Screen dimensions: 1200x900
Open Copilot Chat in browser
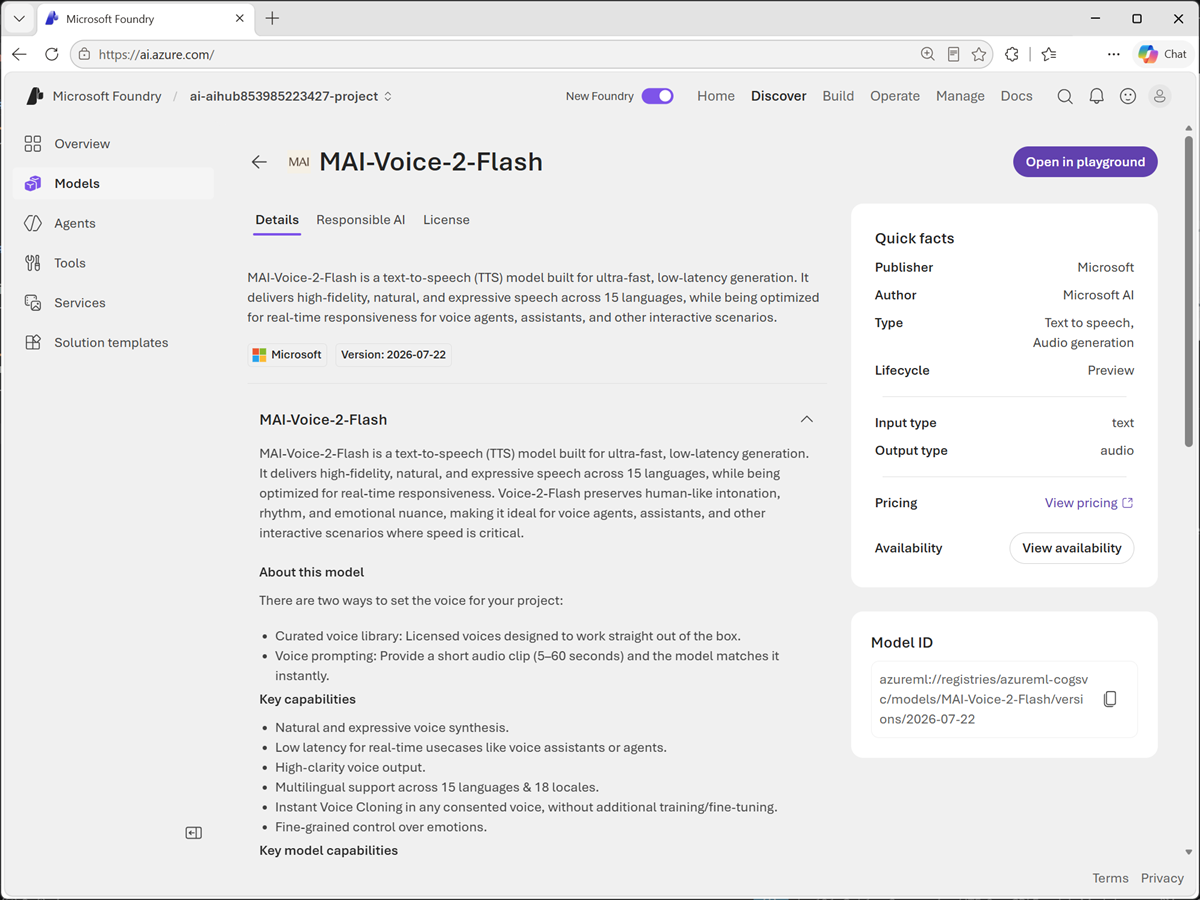pyautogui.click(x=1161, y=54)
